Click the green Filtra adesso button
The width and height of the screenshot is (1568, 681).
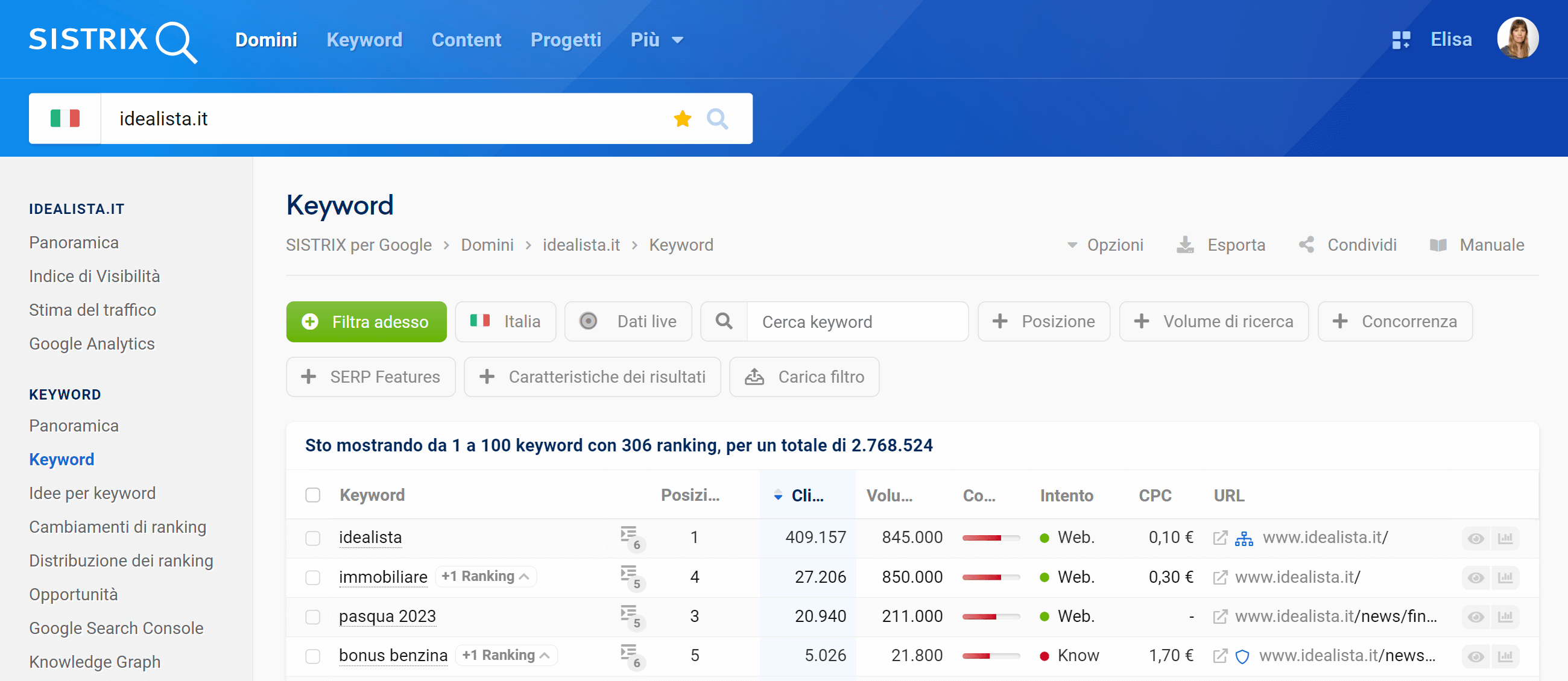(367, 322)
